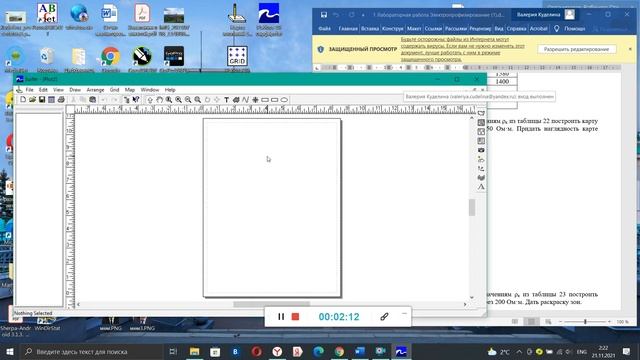Open the View menu in Surfer
The image size is (640, 360).
pos(58,90)
